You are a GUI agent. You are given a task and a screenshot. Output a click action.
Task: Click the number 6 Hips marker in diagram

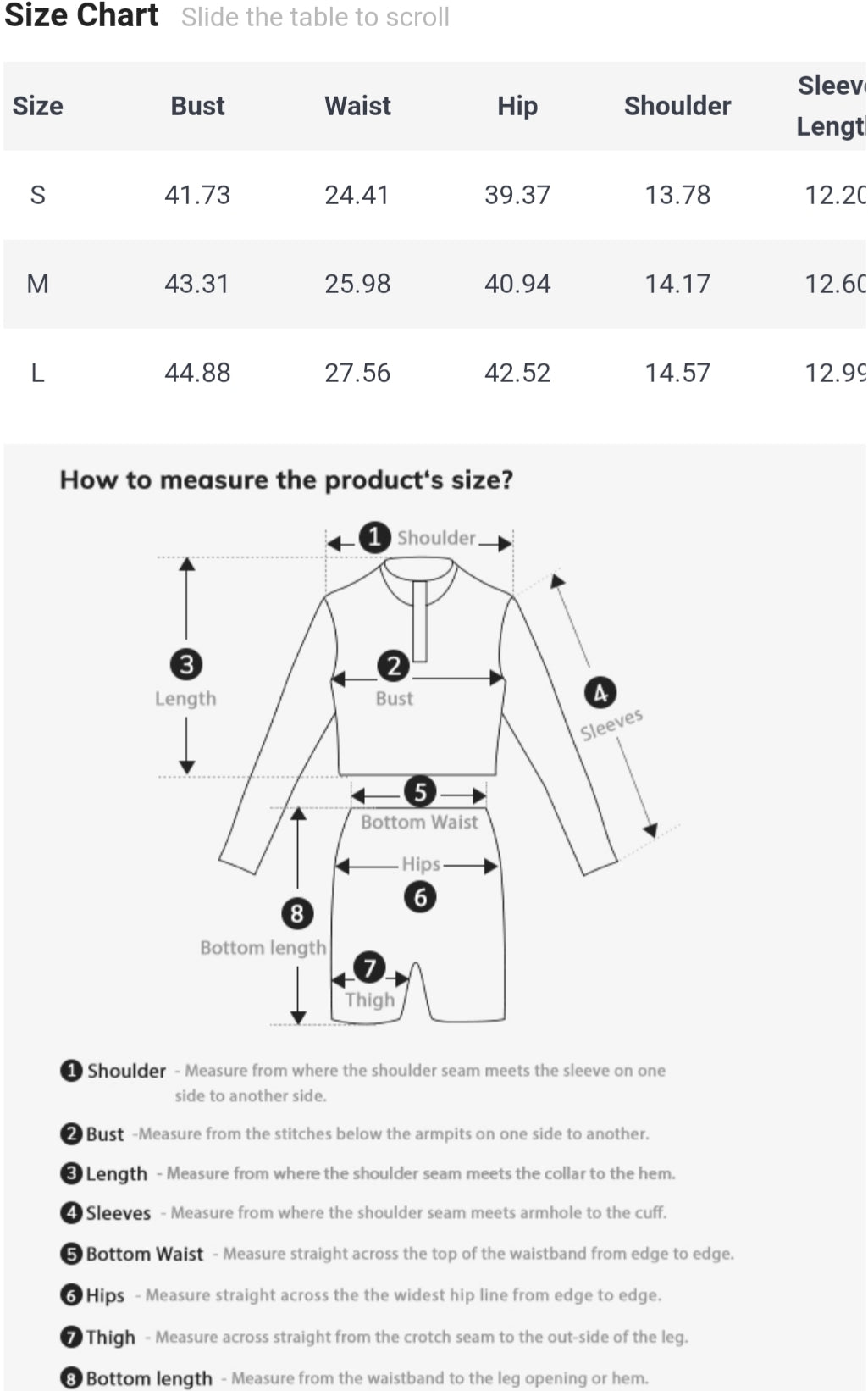pos(420,896)
